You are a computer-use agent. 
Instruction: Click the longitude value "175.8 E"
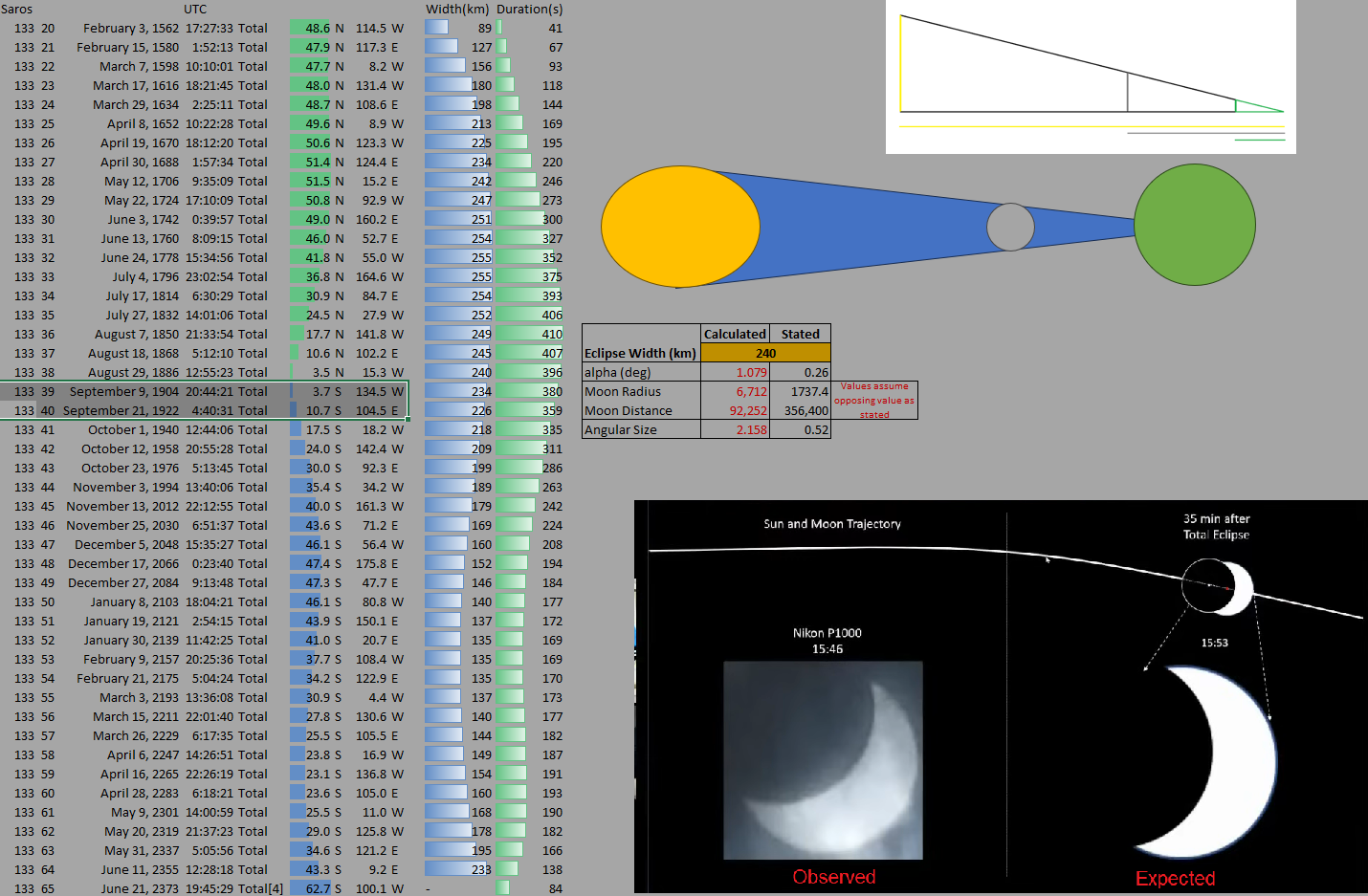[380, 563]
